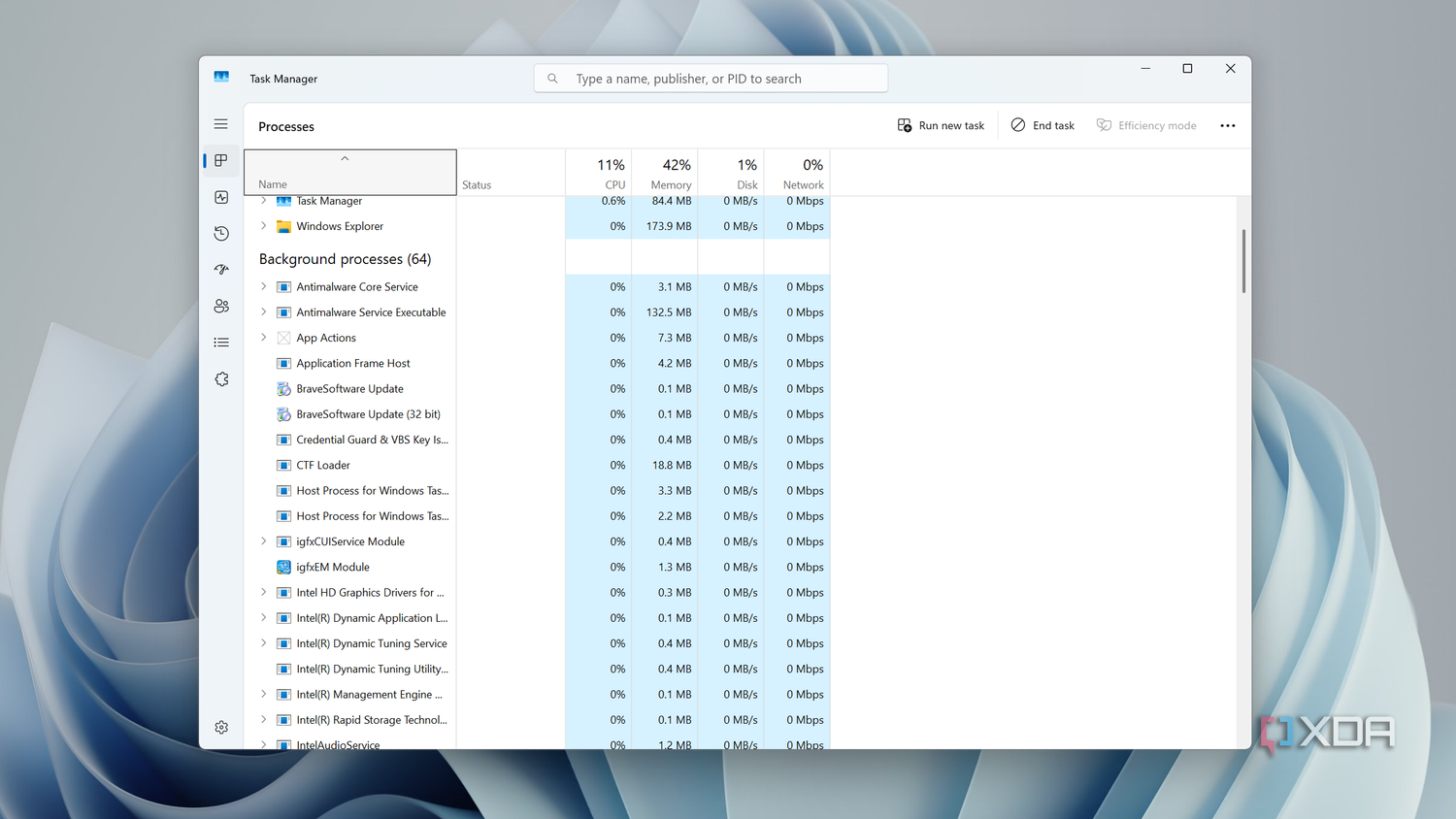Sort by the Status column header

pos(512,173)
